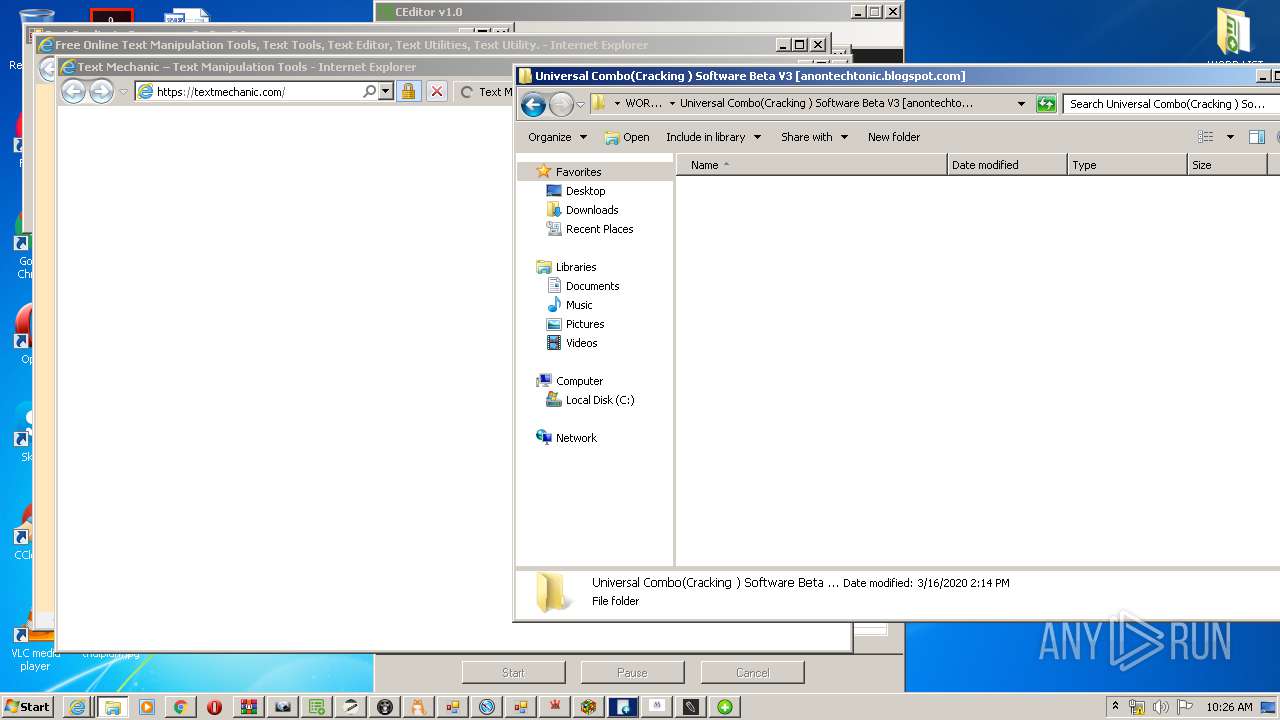Screen dimensions: 1280x720
Task: Show the Explorer preview pane
Action: (x=1257, y=137)
